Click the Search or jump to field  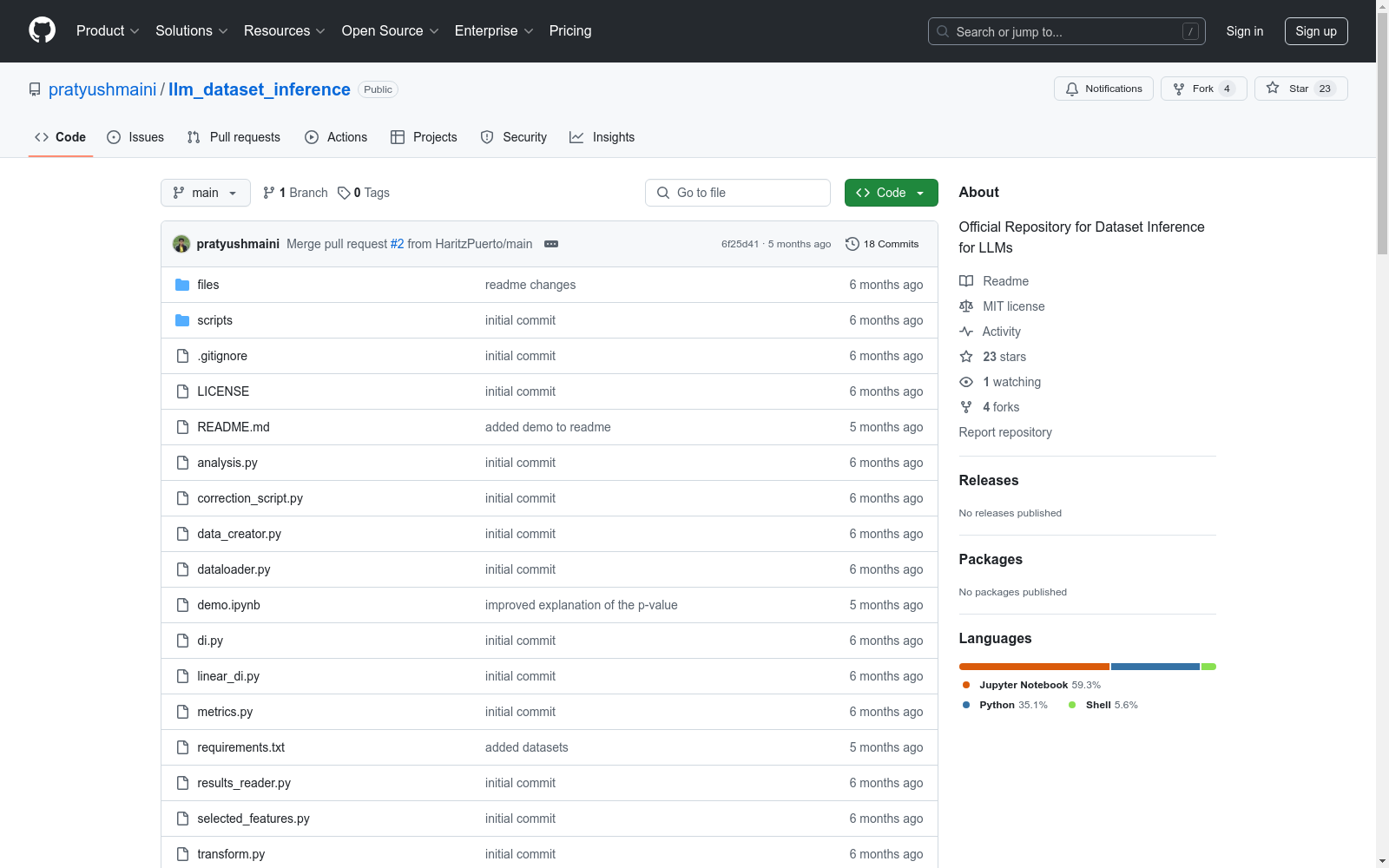point(1067,31)
